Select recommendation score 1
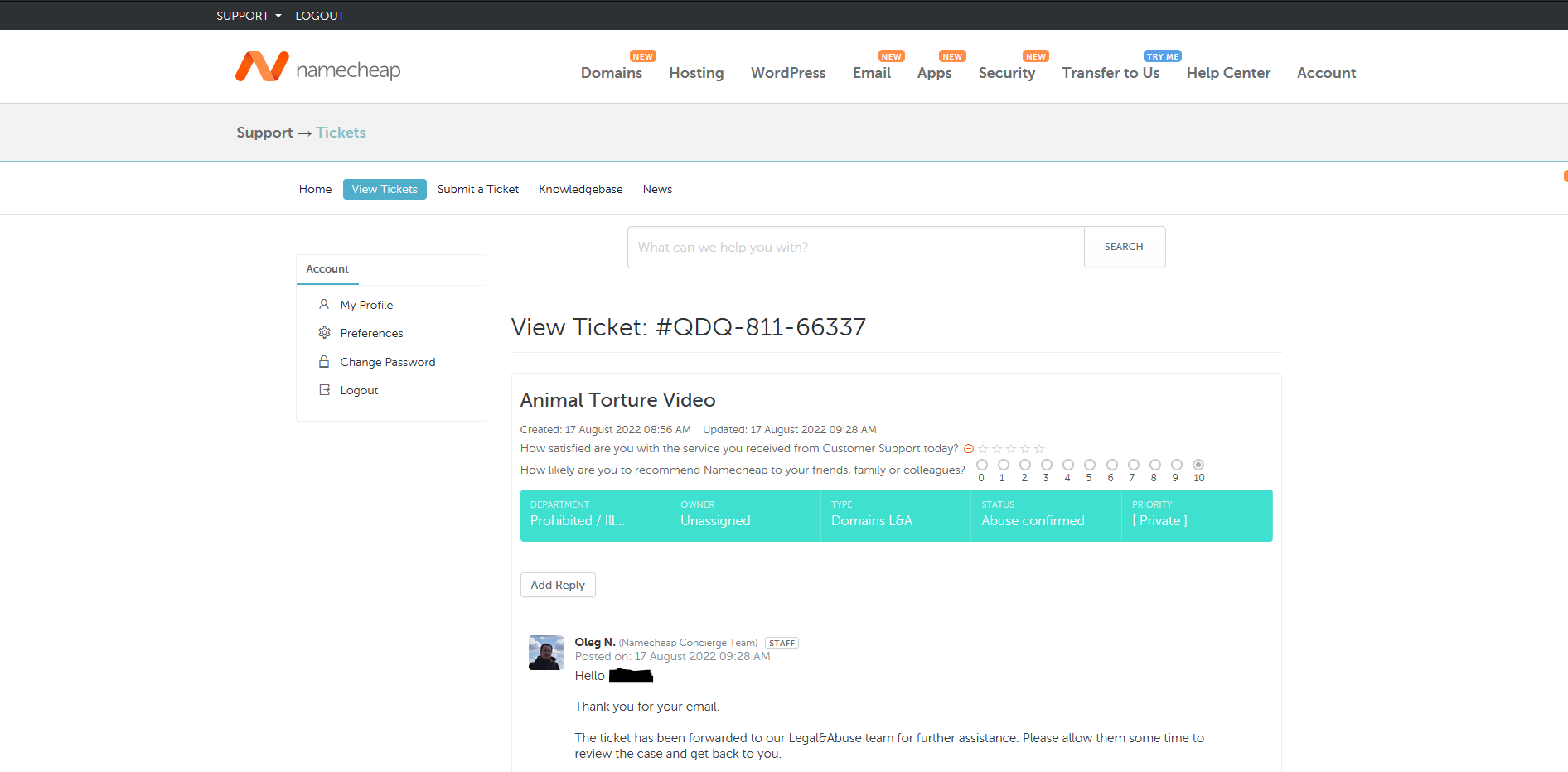The width and height of the screenshot is (1568, 772). (1004, 465)
